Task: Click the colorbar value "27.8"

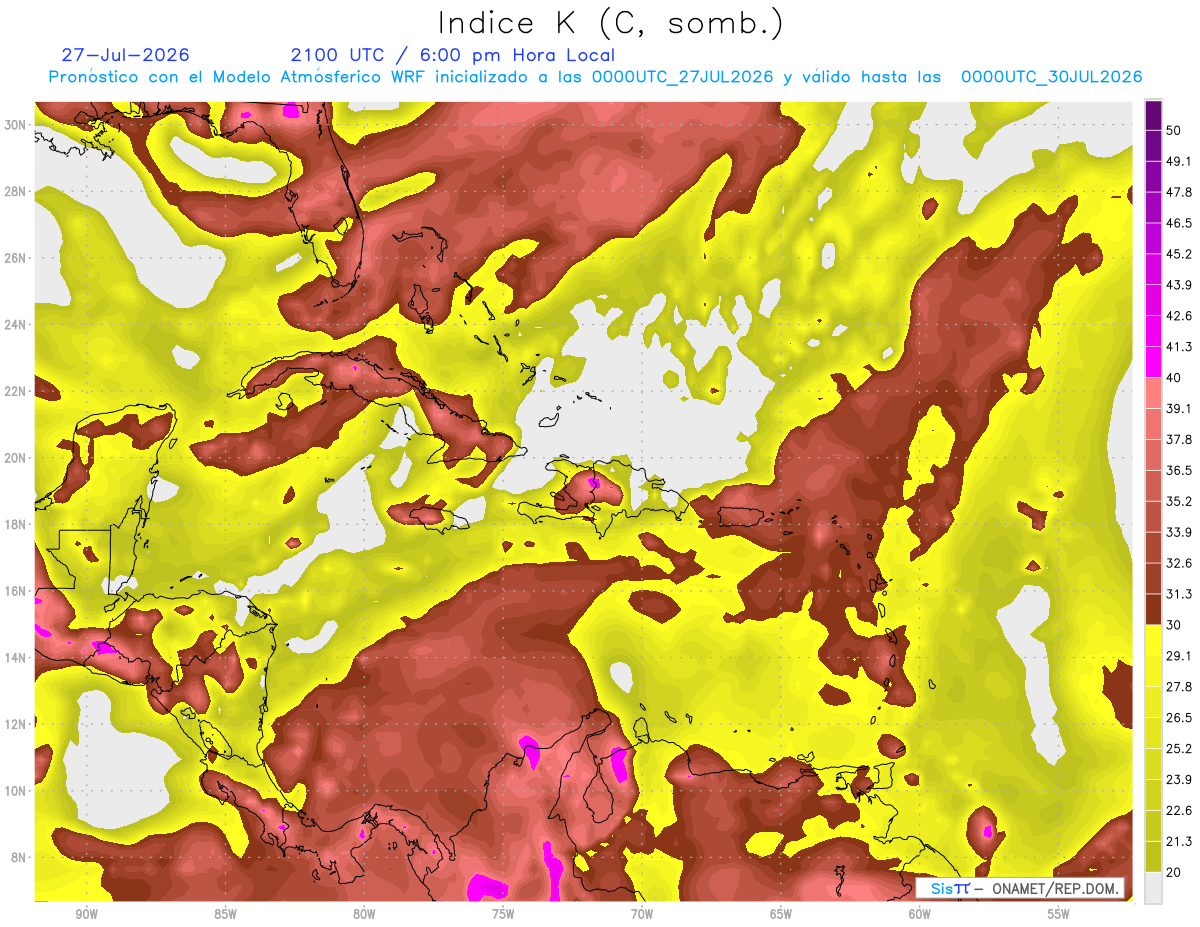Action: click(x=1180, y=687)
